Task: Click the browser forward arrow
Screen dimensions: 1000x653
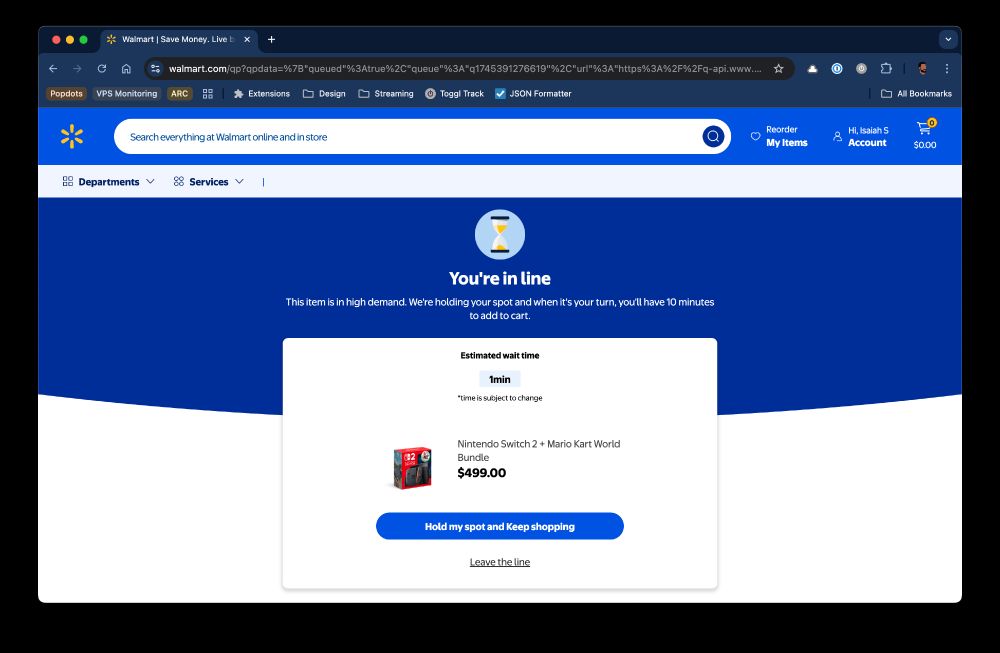Action: coord(77,68)
